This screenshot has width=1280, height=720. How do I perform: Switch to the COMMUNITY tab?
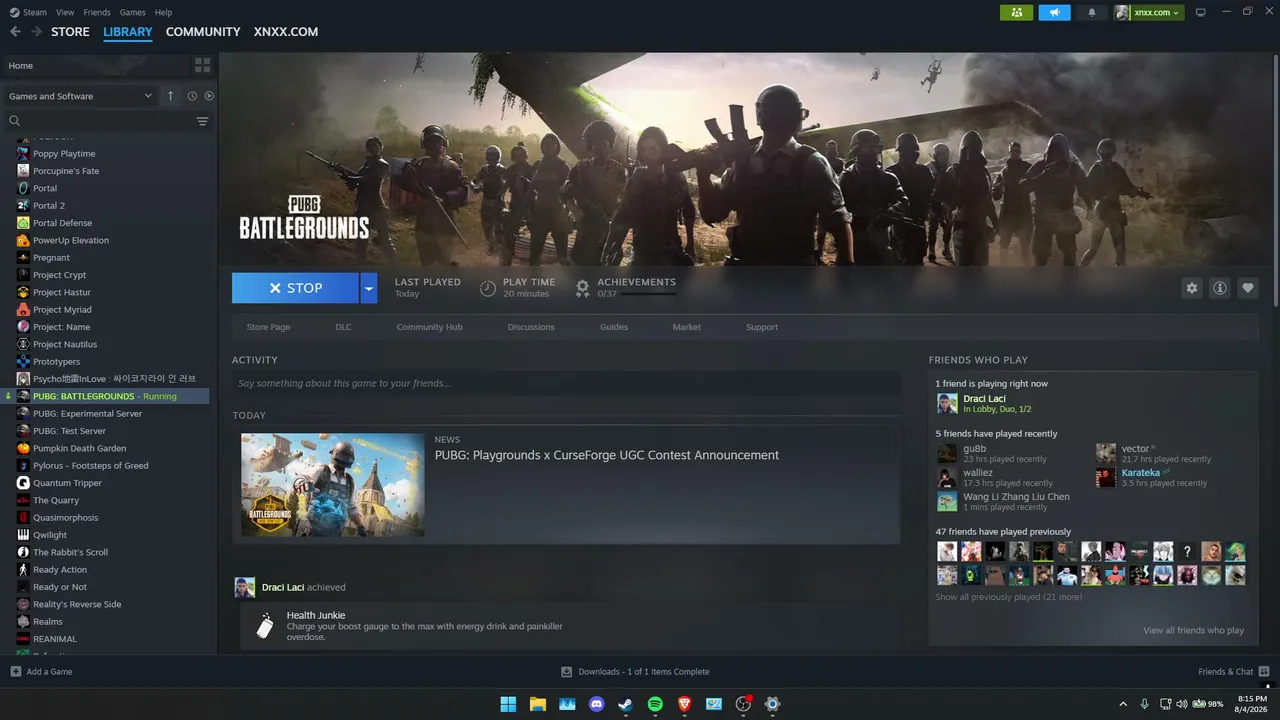203,32
